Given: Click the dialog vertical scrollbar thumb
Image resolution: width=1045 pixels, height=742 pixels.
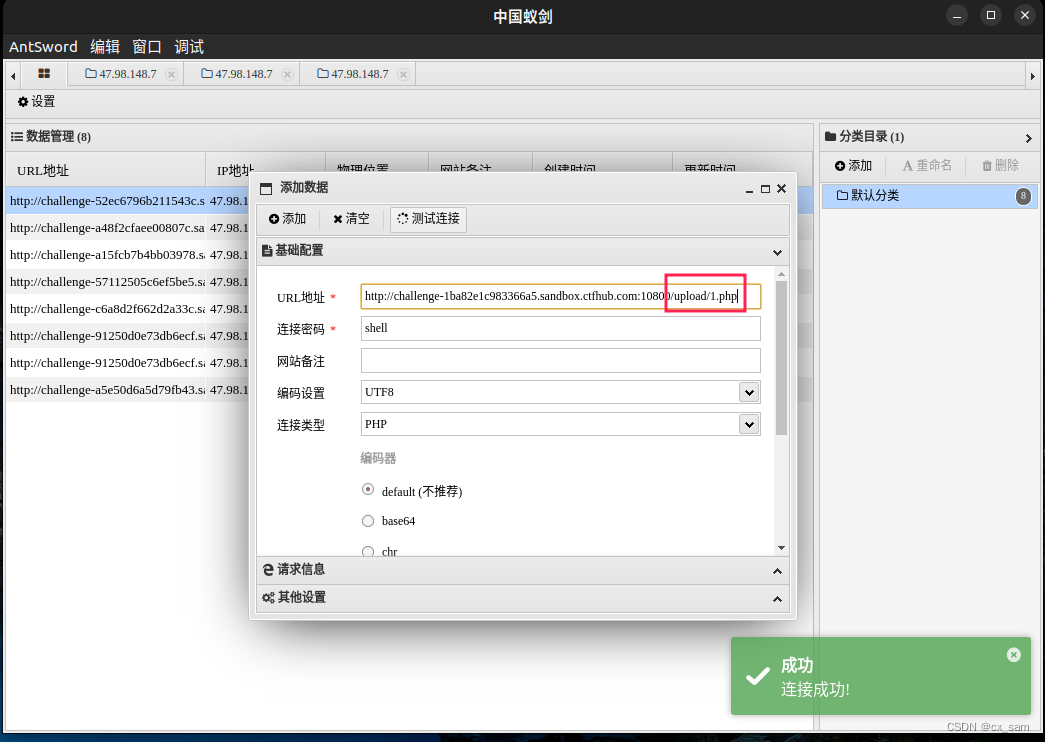Looking at the screenshot, I should pos(781,357).
